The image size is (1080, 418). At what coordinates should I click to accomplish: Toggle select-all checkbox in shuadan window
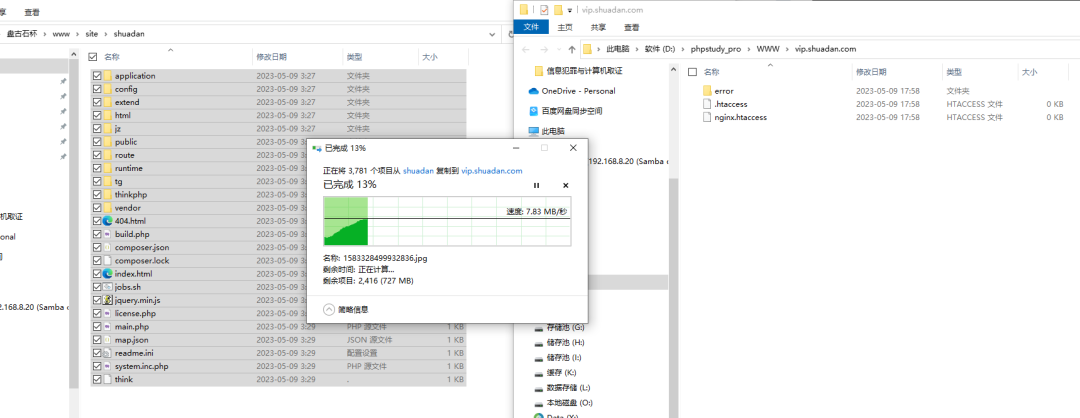(93, 57)
